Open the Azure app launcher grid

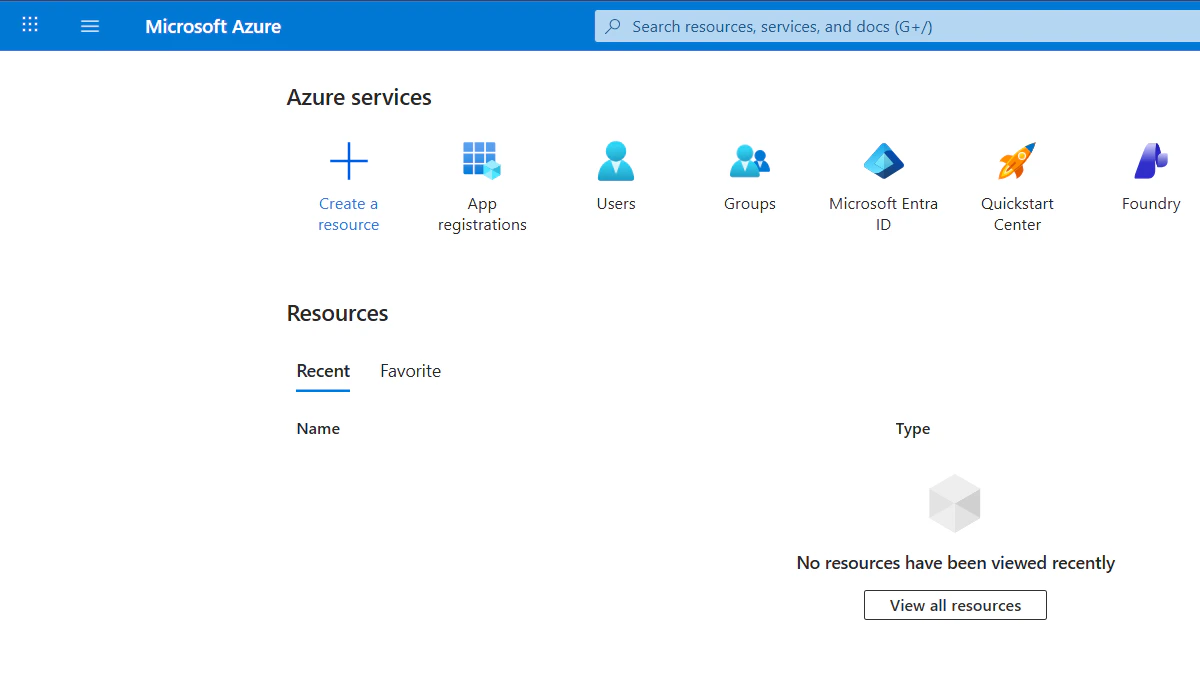click(29, 25)
